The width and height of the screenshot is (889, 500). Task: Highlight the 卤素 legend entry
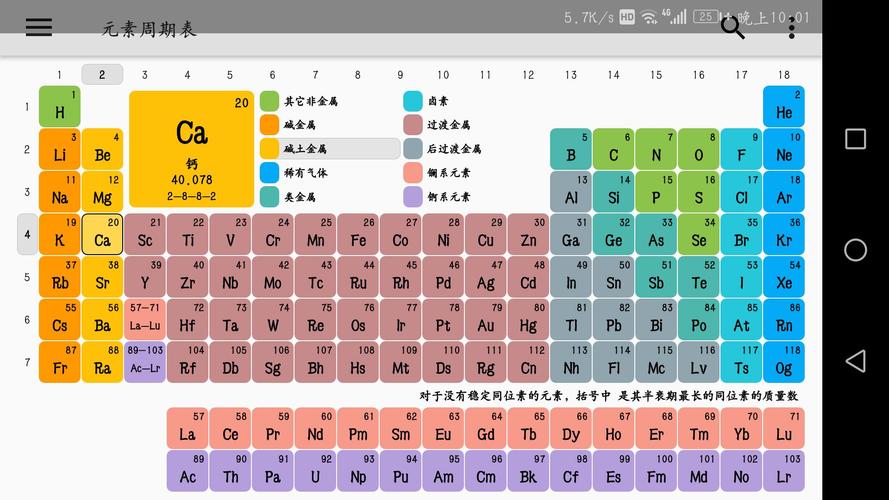426,101
